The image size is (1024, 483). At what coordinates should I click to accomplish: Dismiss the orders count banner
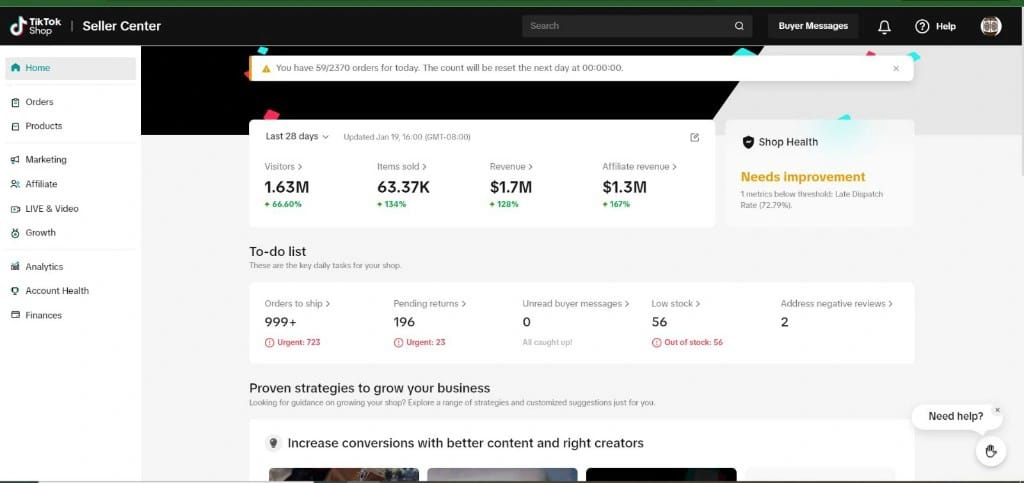click(x=896, y=68)
